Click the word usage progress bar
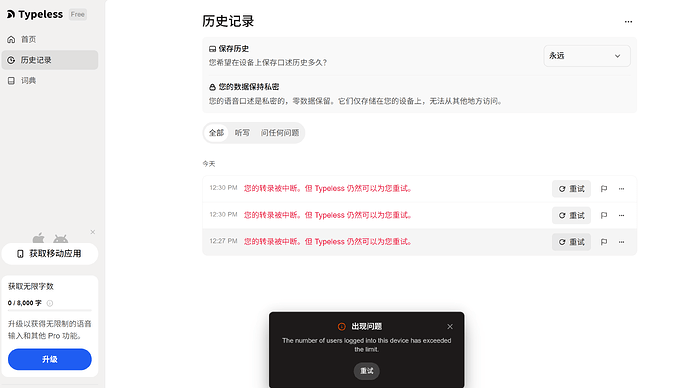This screenshot has height=388, width=690. point(50,311)
